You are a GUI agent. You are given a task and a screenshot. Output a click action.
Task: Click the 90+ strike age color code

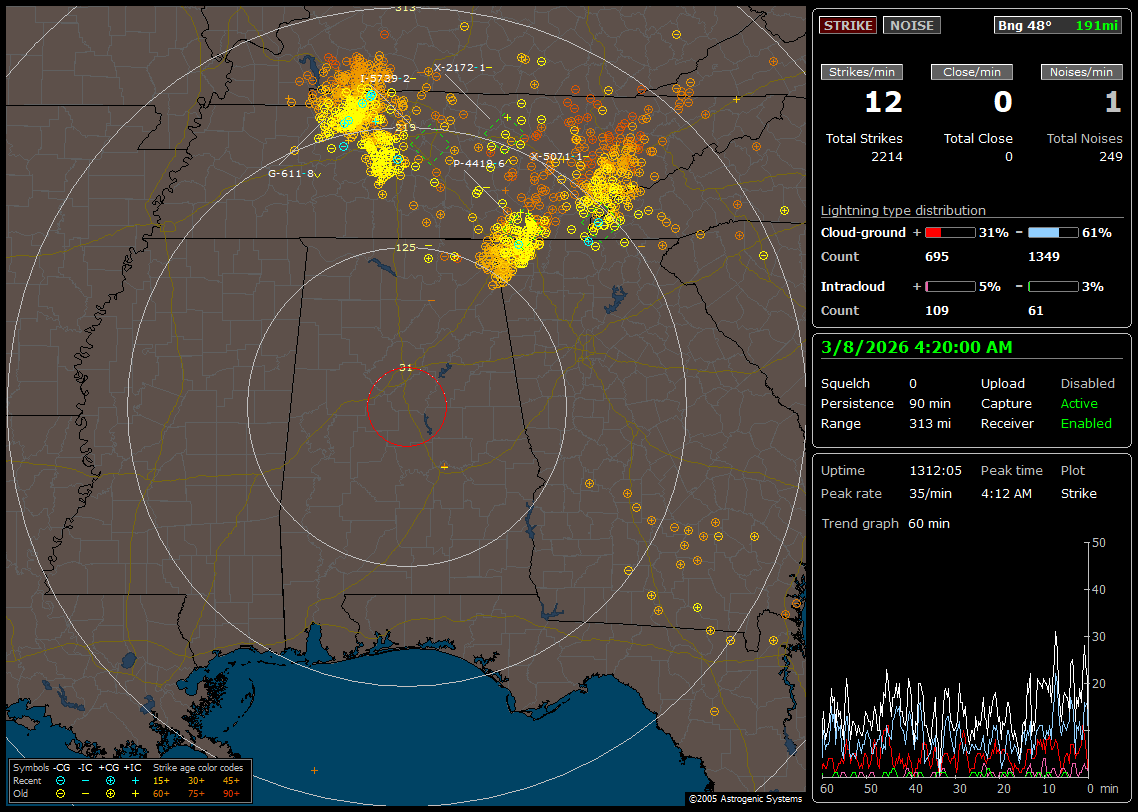[x=231, y=793]
